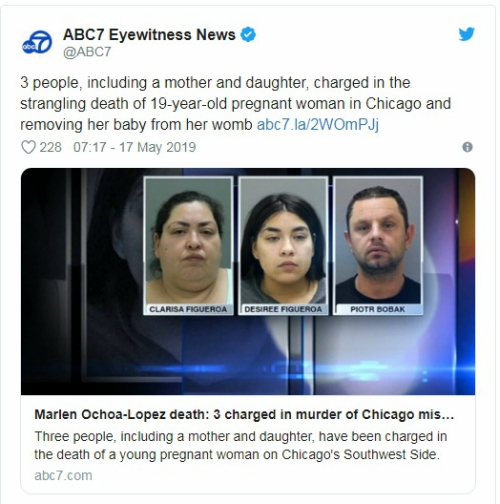Viewport: 500px width, 504px height.
Task: Click the tweet body text
Action: pyautogui.click(x=235, y=104)
